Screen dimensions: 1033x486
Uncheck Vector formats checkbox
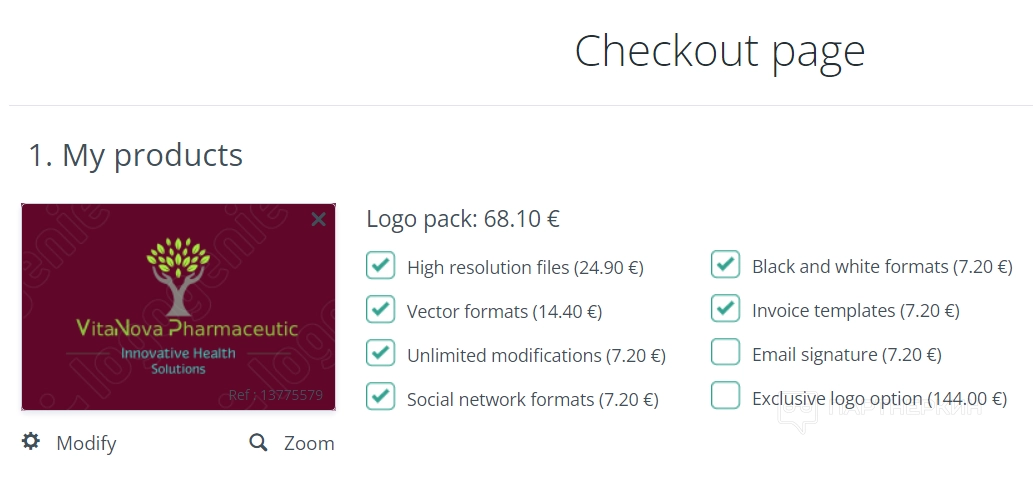point(380,310)
